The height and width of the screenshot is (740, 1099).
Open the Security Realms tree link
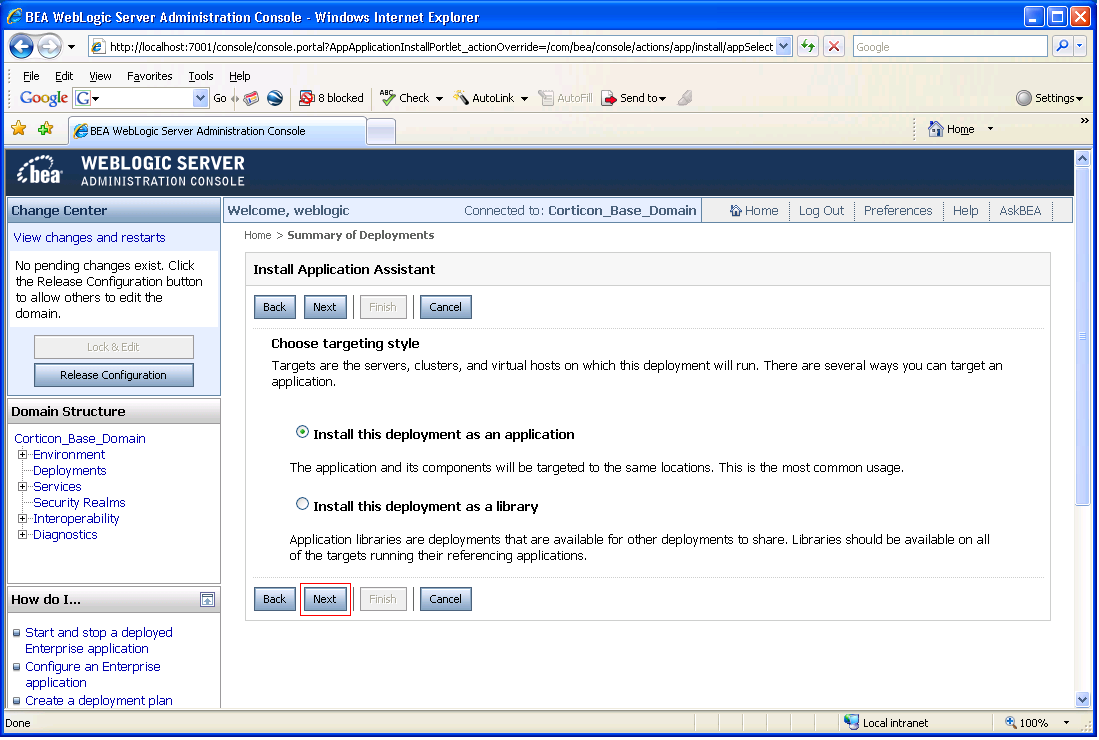[79, 503]
